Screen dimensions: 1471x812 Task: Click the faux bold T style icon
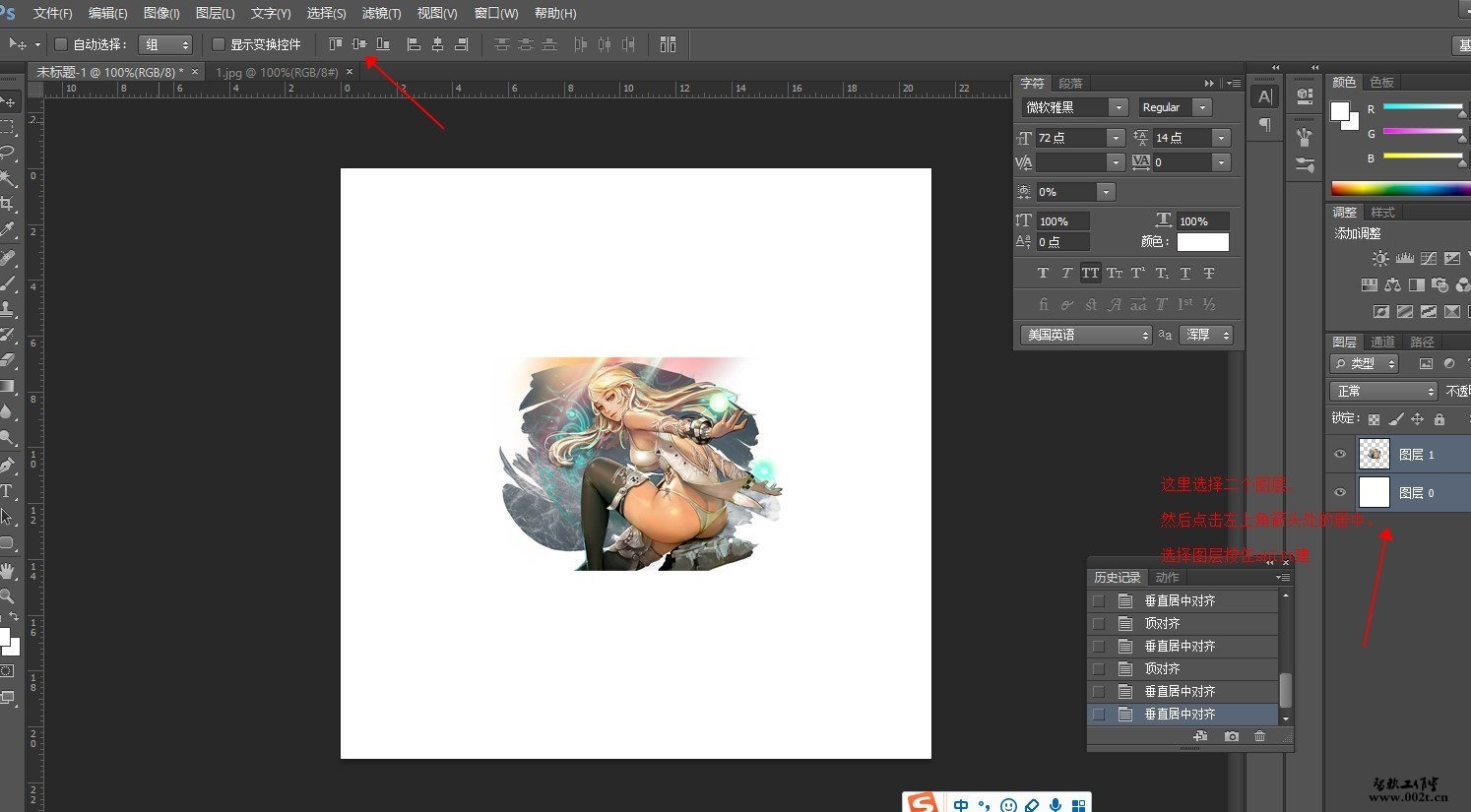1044,273
